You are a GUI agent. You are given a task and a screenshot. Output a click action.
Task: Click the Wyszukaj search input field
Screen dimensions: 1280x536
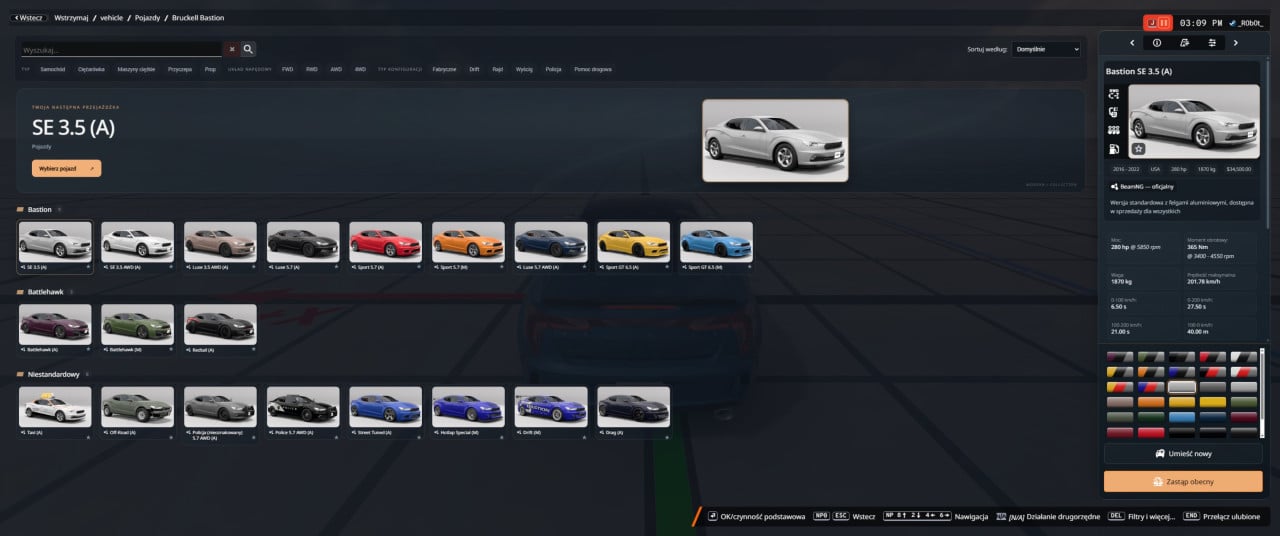tap(121, 49)
